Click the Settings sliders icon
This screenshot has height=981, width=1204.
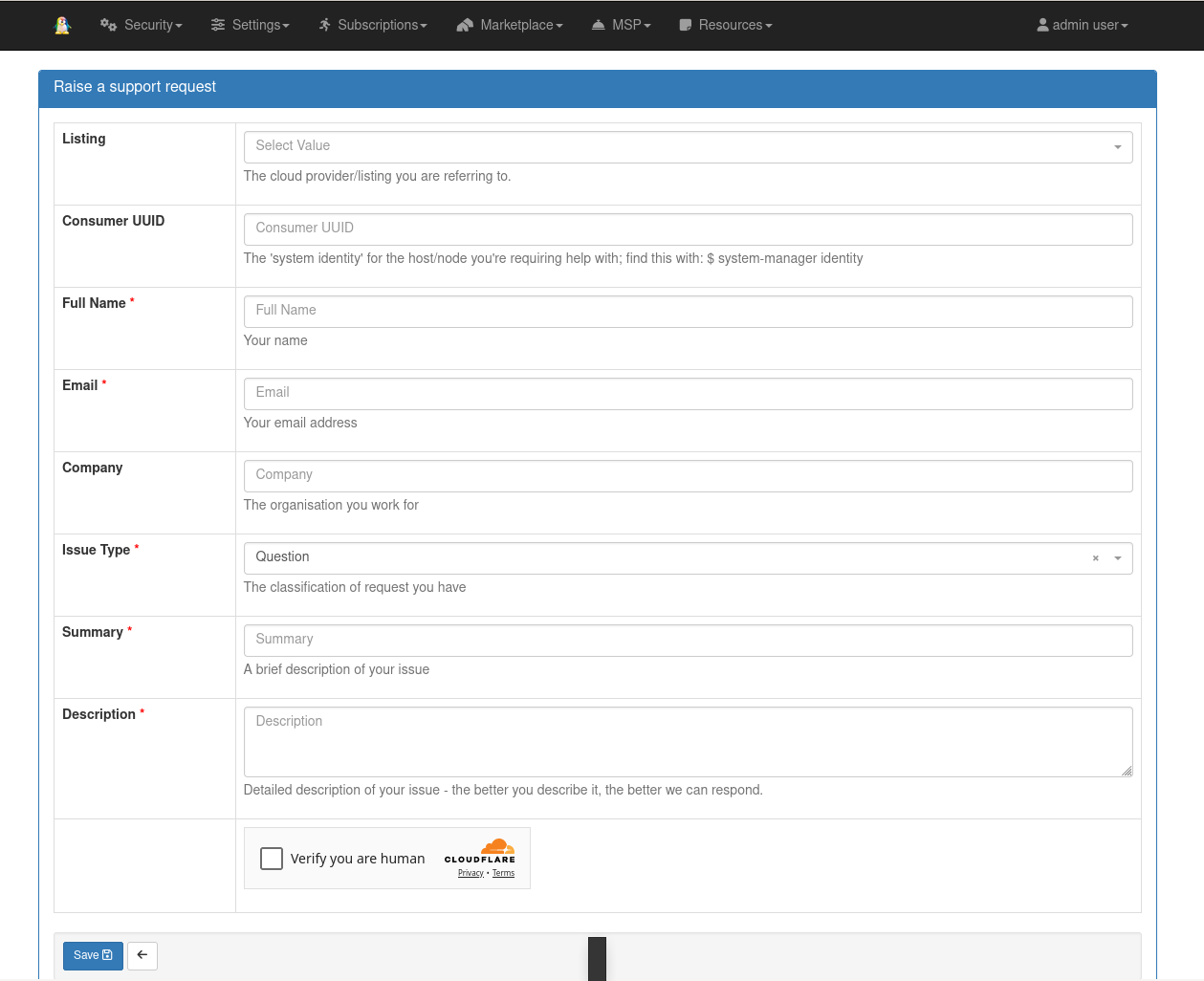218,25
